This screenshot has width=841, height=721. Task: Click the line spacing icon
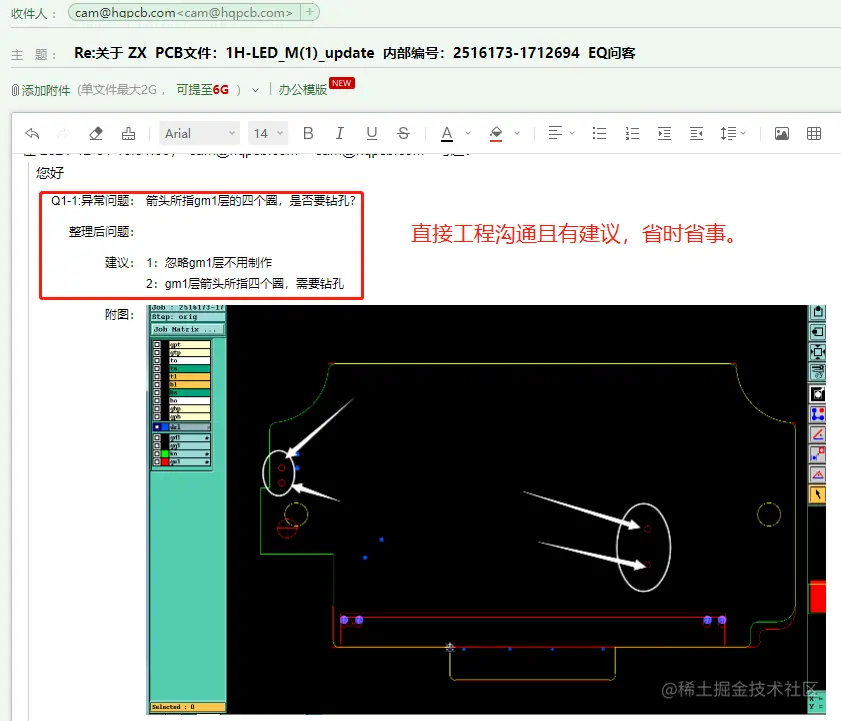click(728, 134)
